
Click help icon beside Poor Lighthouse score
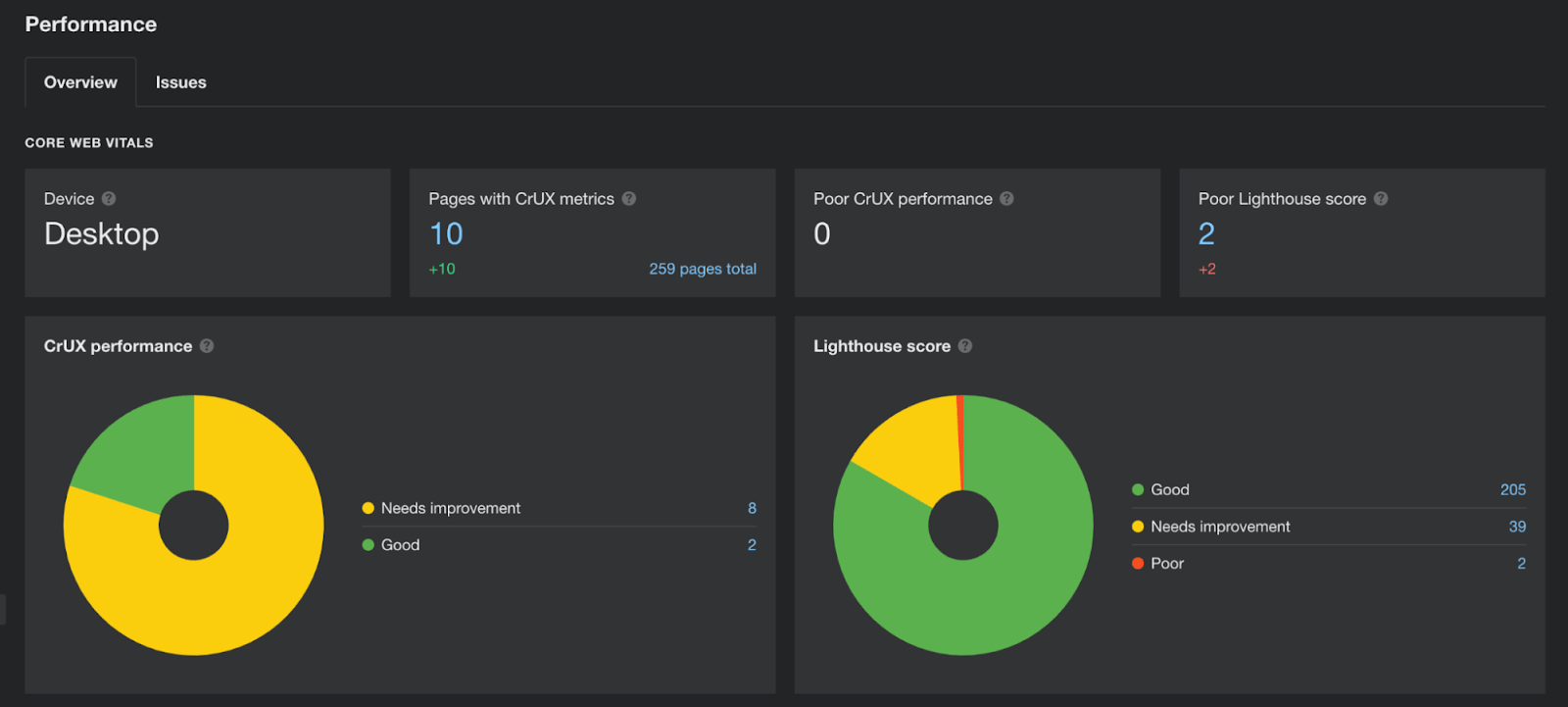(x=1381, y=199)
